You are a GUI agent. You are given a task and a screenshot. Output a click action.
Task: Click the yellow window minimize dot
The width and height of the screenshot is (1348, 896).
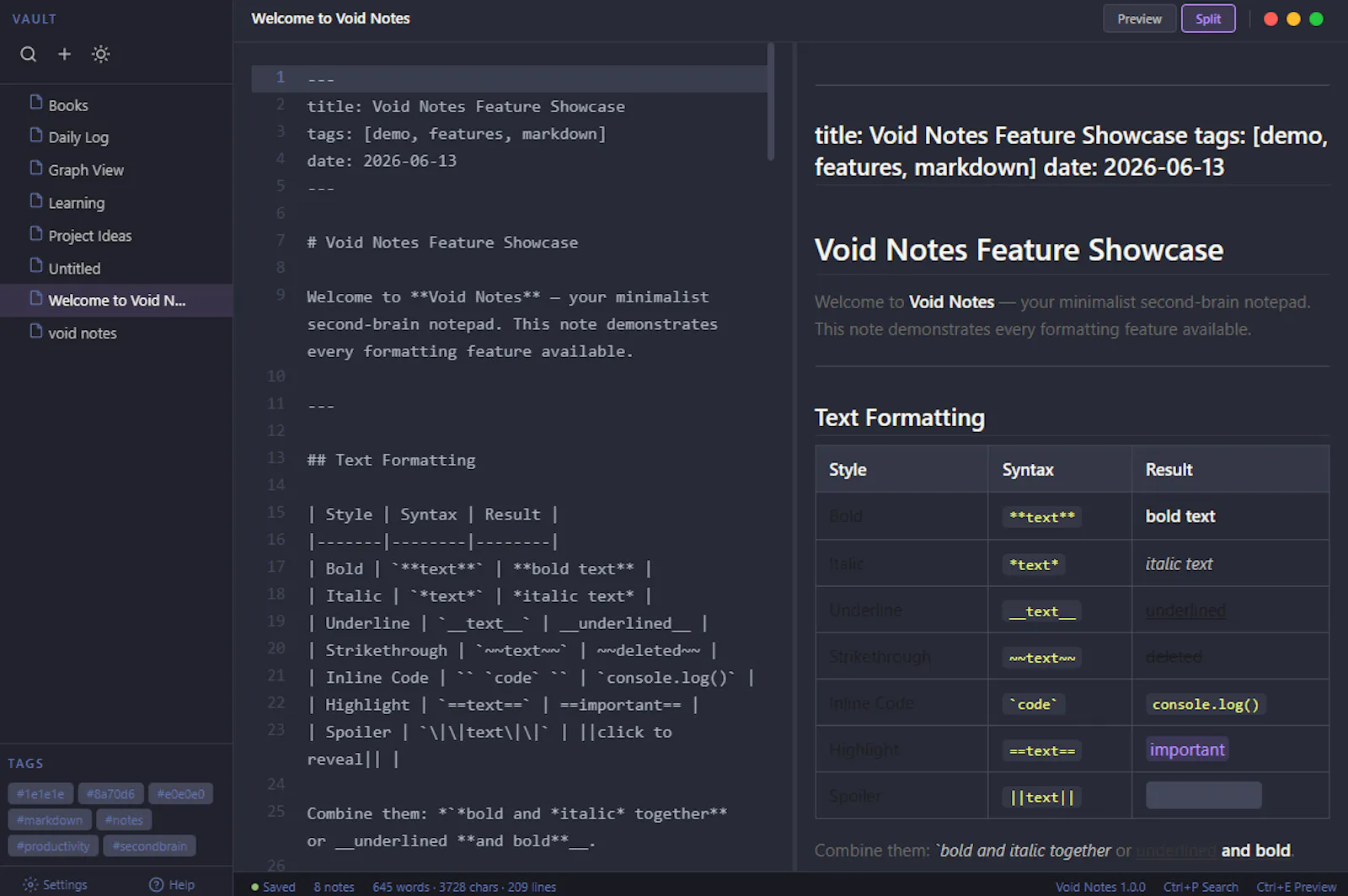pos(1293,19)
